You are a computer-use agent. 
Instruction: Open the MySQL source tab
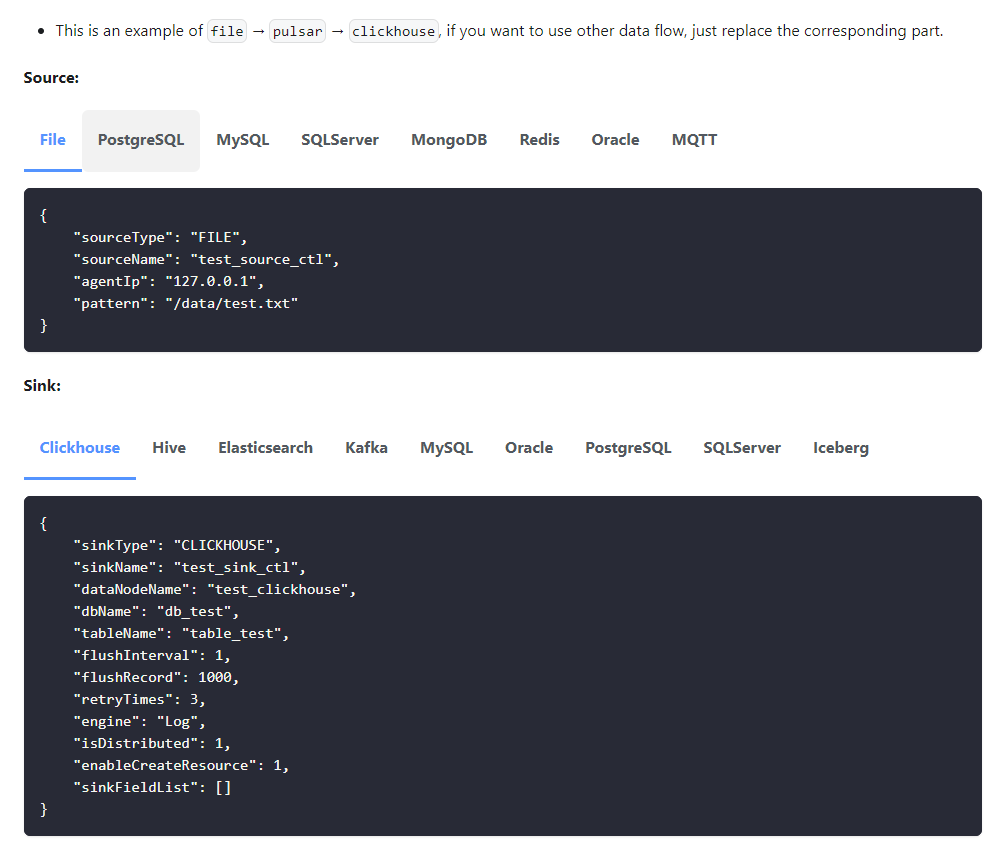tap(242, 140)
